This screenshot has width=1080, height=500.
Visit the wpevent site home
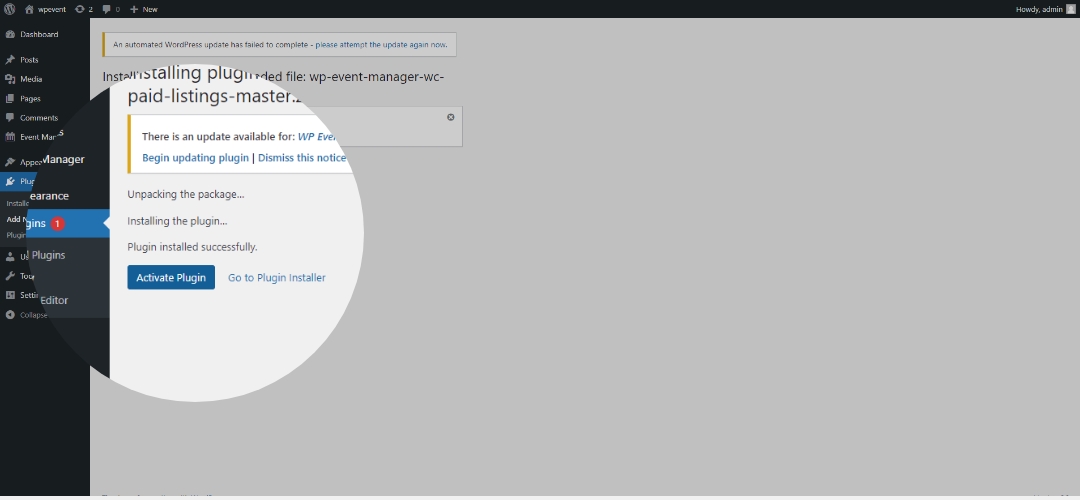[45, 9]
